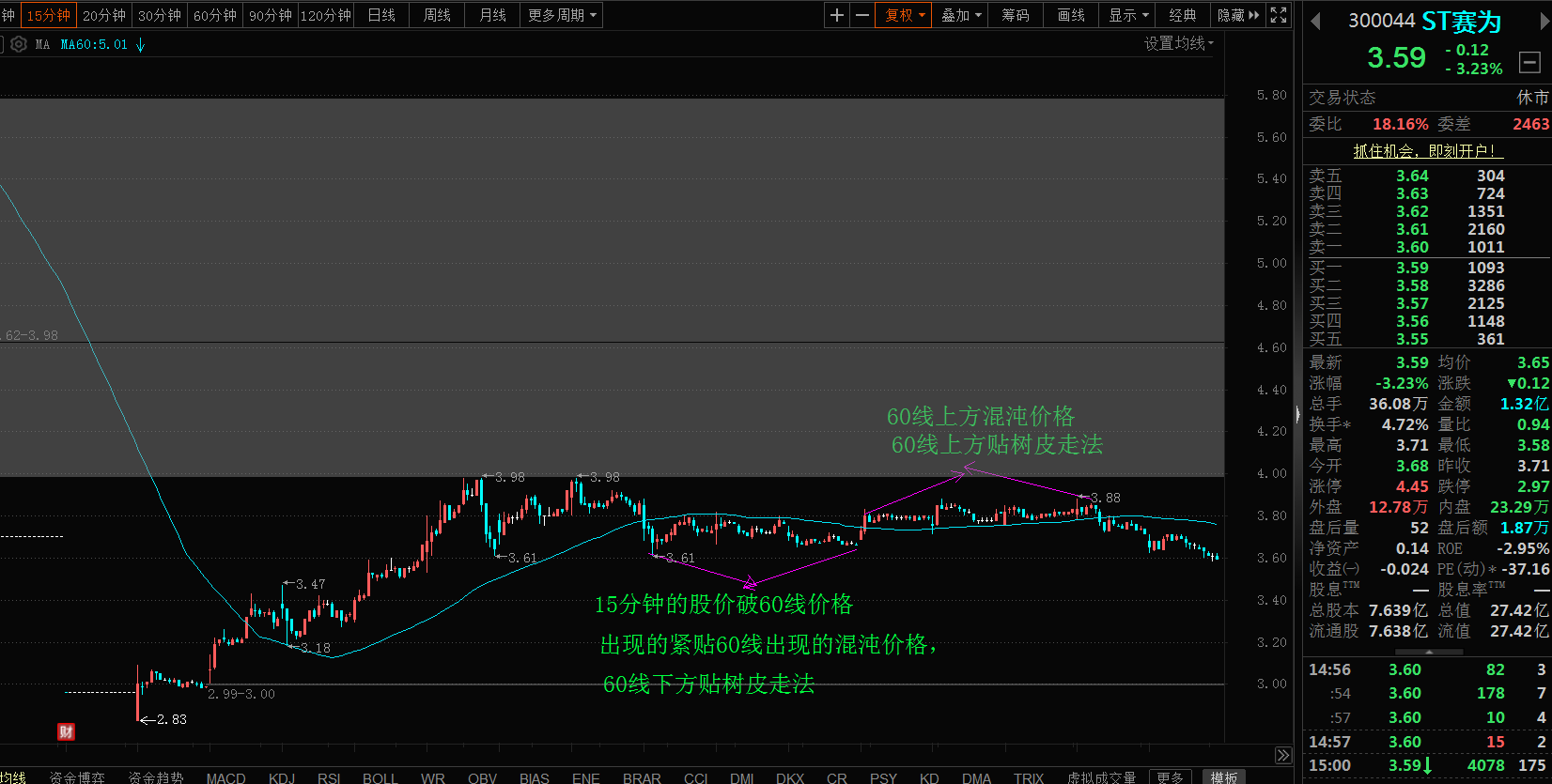Open the MA indicator settings gear
The width and height of the screenshot is (1552, 784).
coord(19,44)
